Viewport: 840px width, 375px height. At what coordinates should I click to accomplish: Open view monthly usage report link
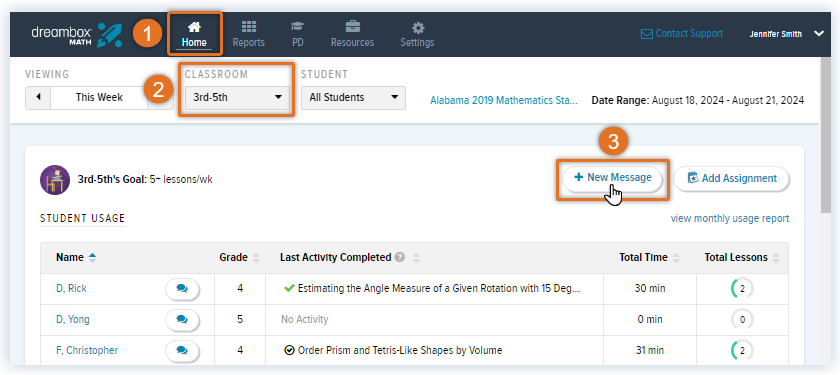click(730, 219)
